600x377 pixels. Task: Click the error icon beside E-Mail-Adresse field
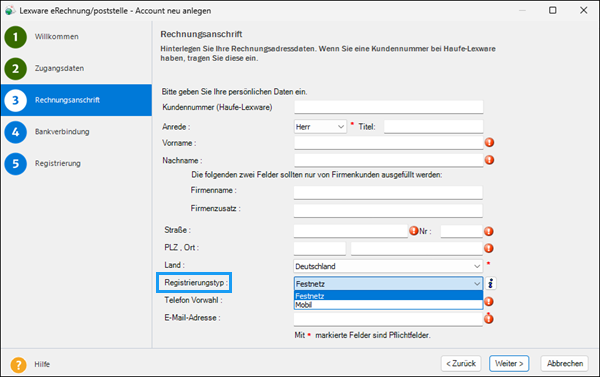[489, 318]
